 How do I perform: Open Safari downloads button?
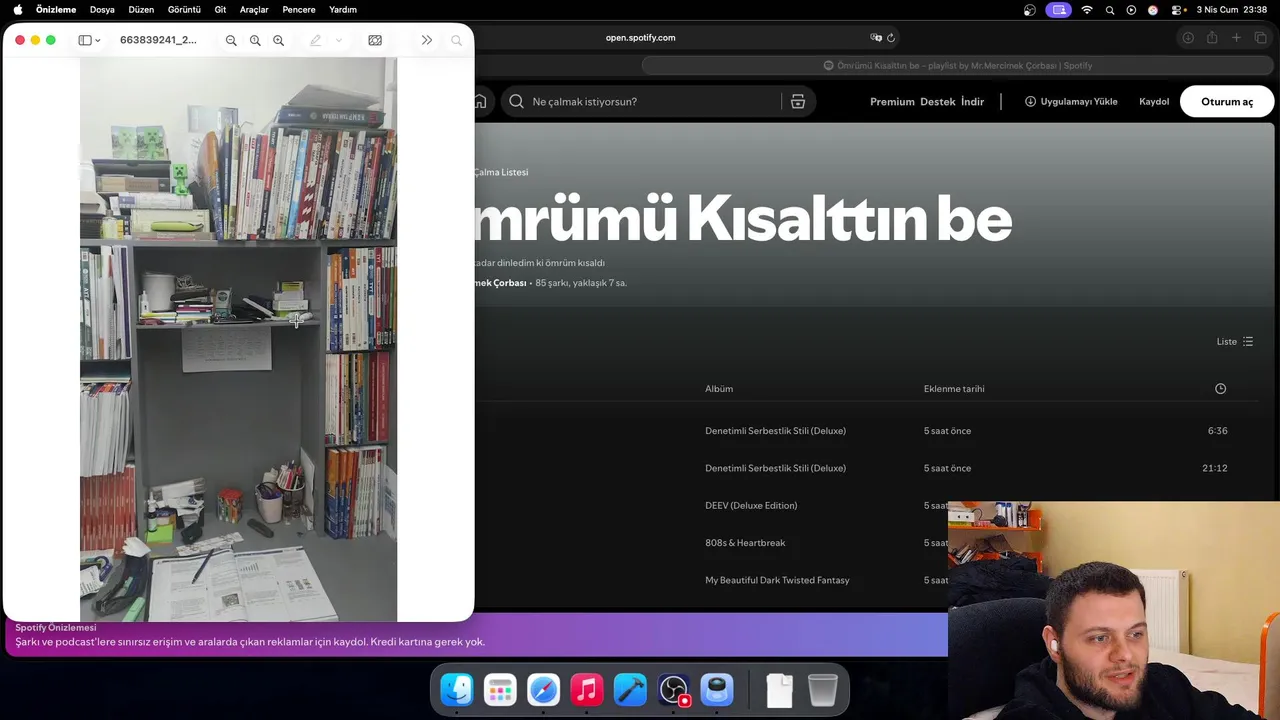click(1188, 38)
